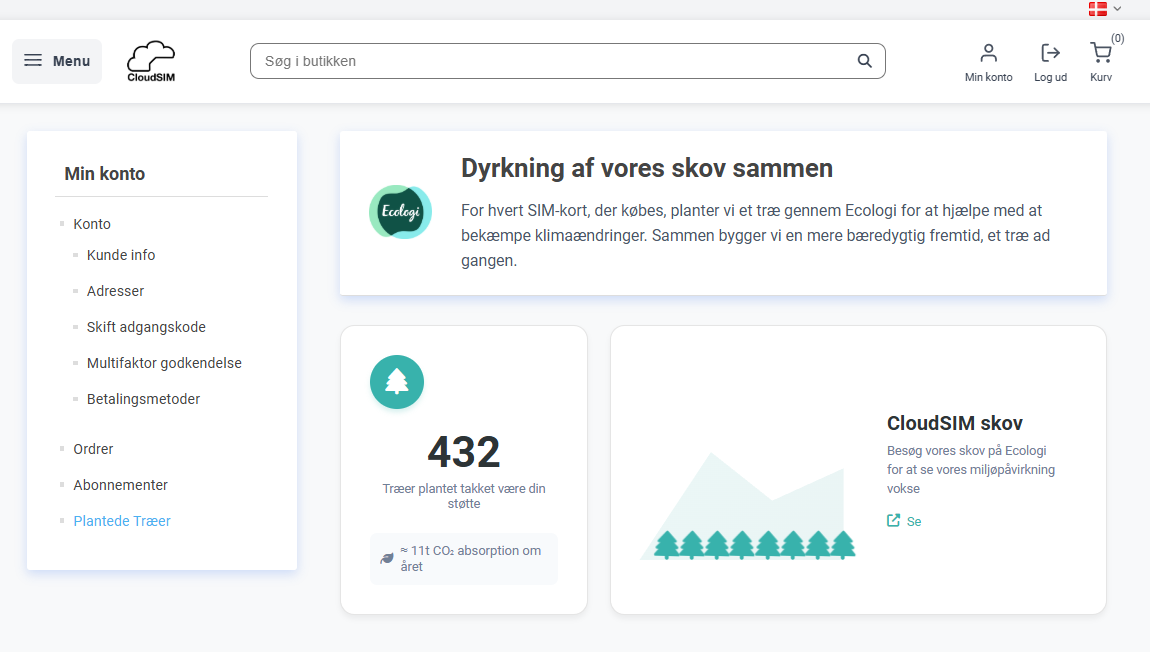Click the 'CloudSIM skov' heading
This screenshot has height=652, width=1150.
pyautogui.click(x=954, y=423)
